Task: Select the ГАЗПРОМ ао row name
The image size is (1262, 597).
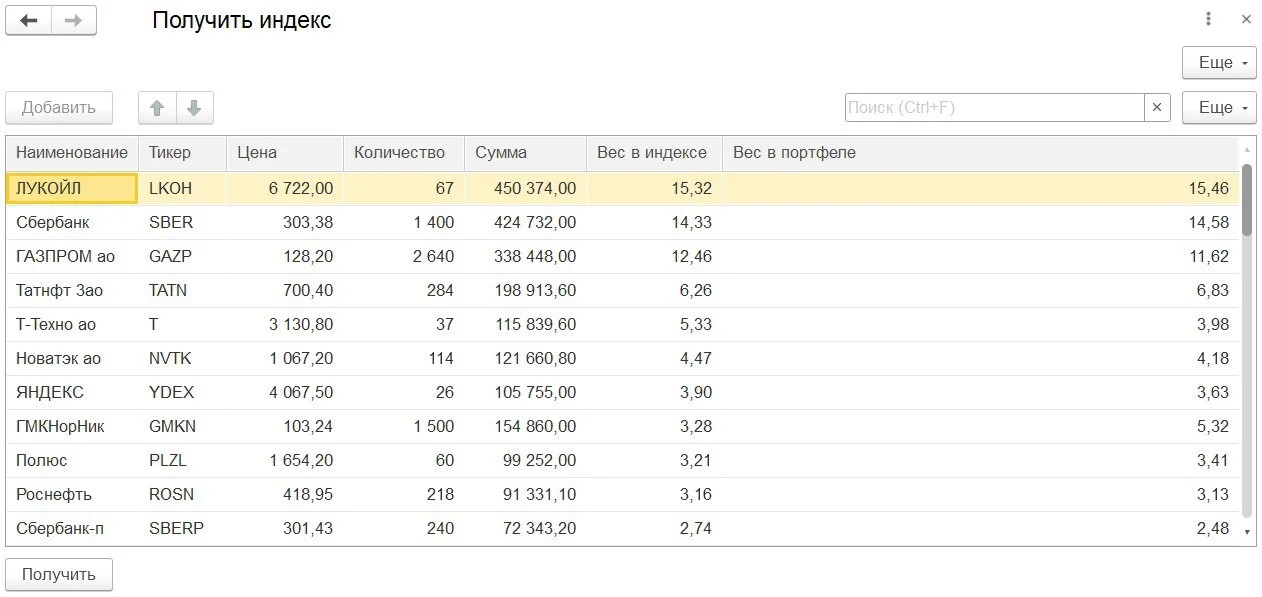Action: (x=72, y=256)
